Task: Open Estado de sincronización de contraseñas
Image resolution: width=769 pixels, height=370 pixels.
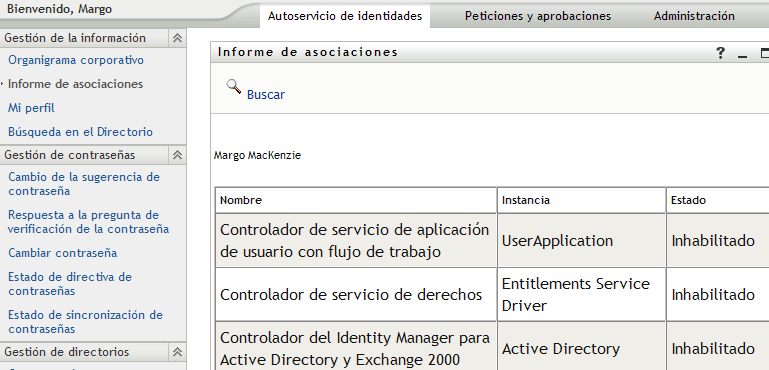Action: click(85, 322)
